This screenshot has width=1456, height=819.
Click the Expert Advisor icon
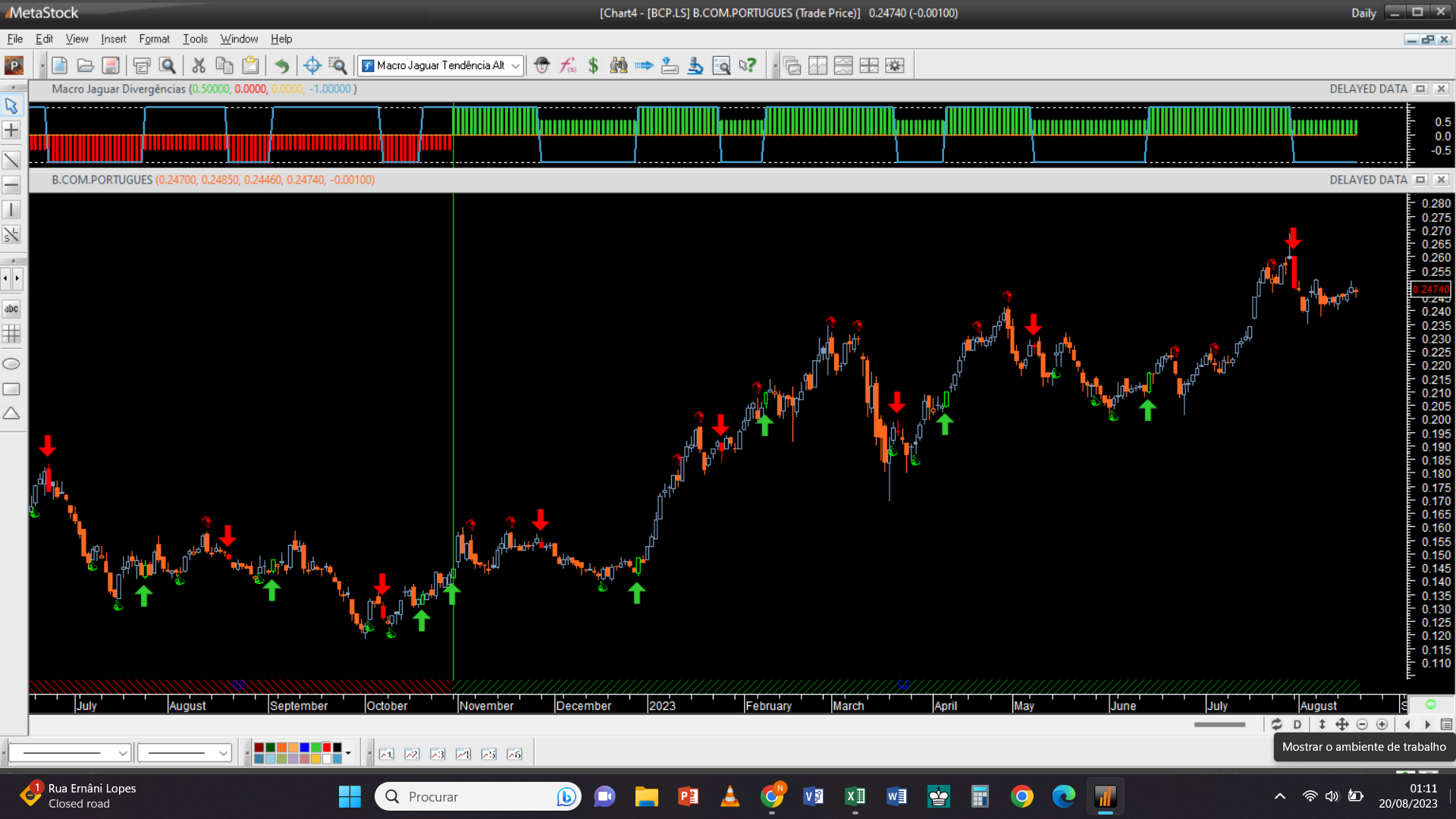(x=541, y=66)
